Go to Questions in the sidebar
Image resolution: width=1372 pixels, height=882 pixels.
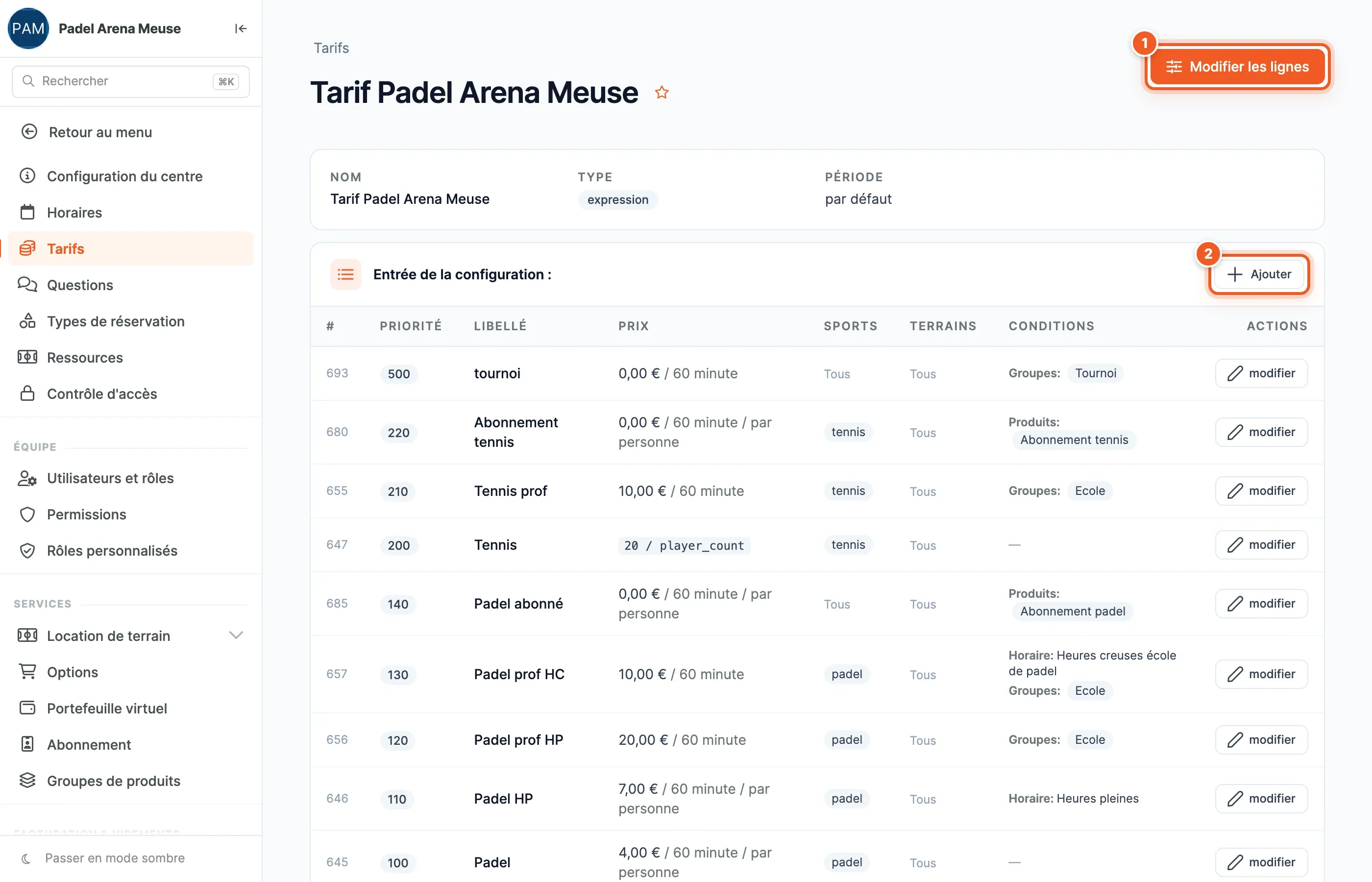click(x=131, y=285)
